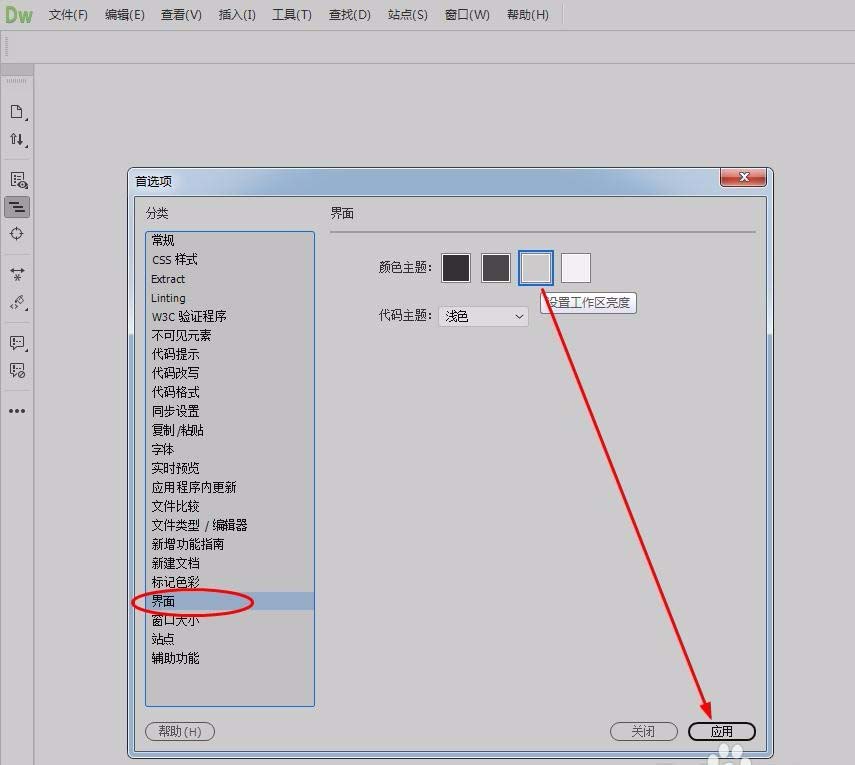Open the 插入(I) menu
This screenshot has height=765, width=855.
coord(237,15)
